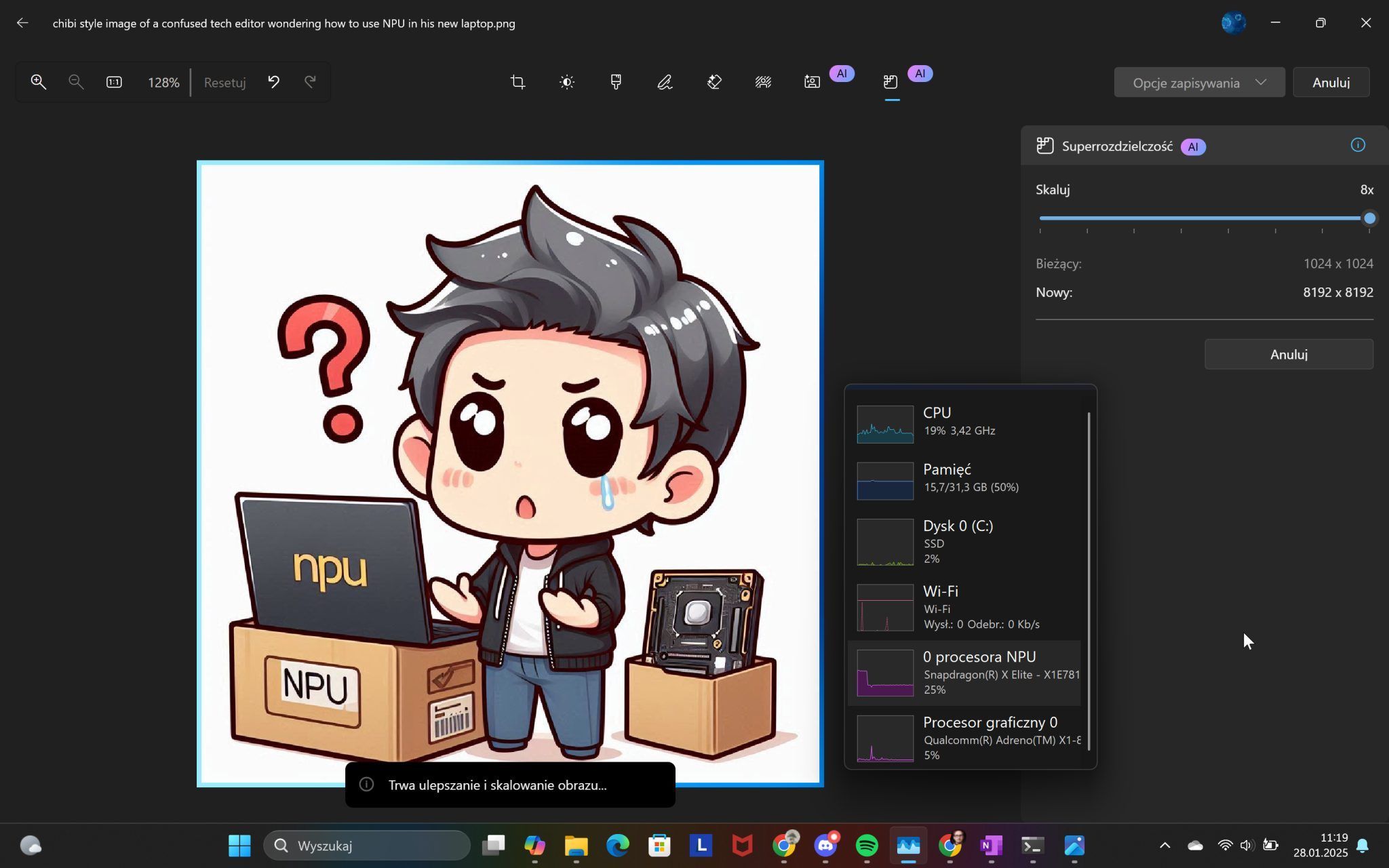Click the Wyszukaj taskbar search field

367,845
